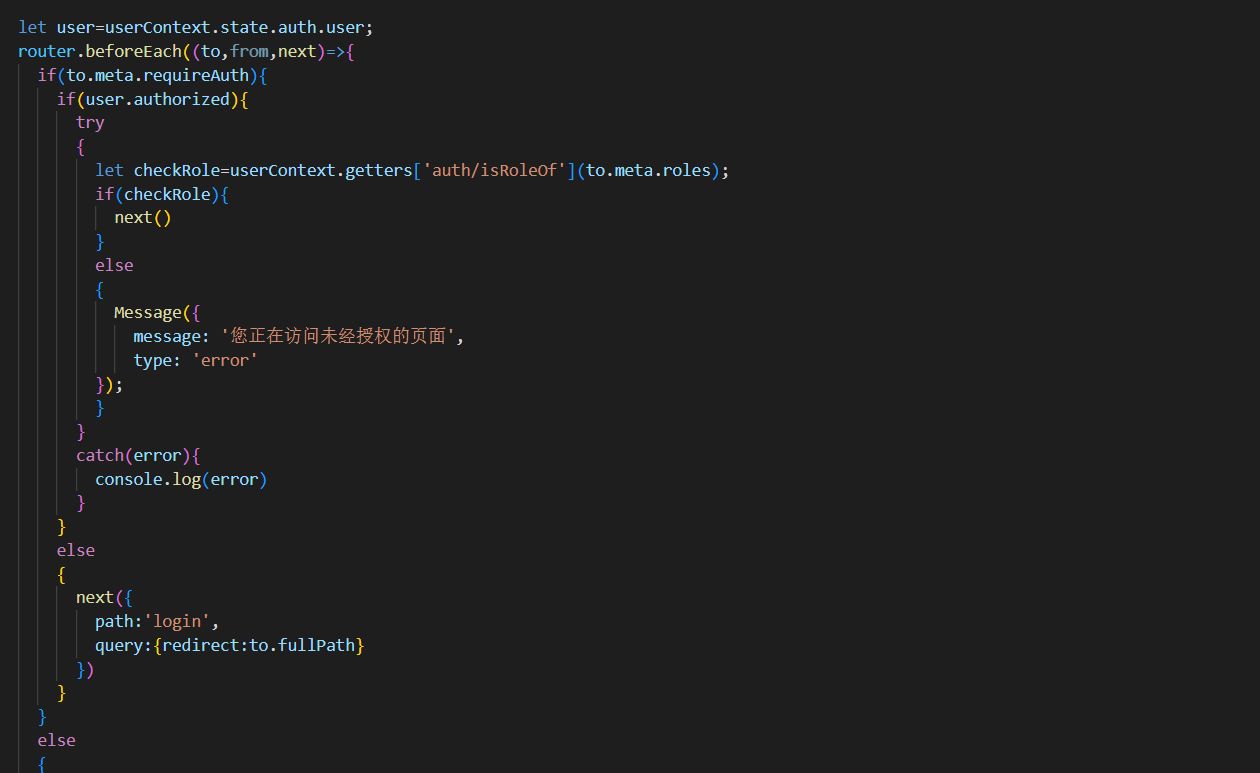Click console.log(error) statement

181,479
